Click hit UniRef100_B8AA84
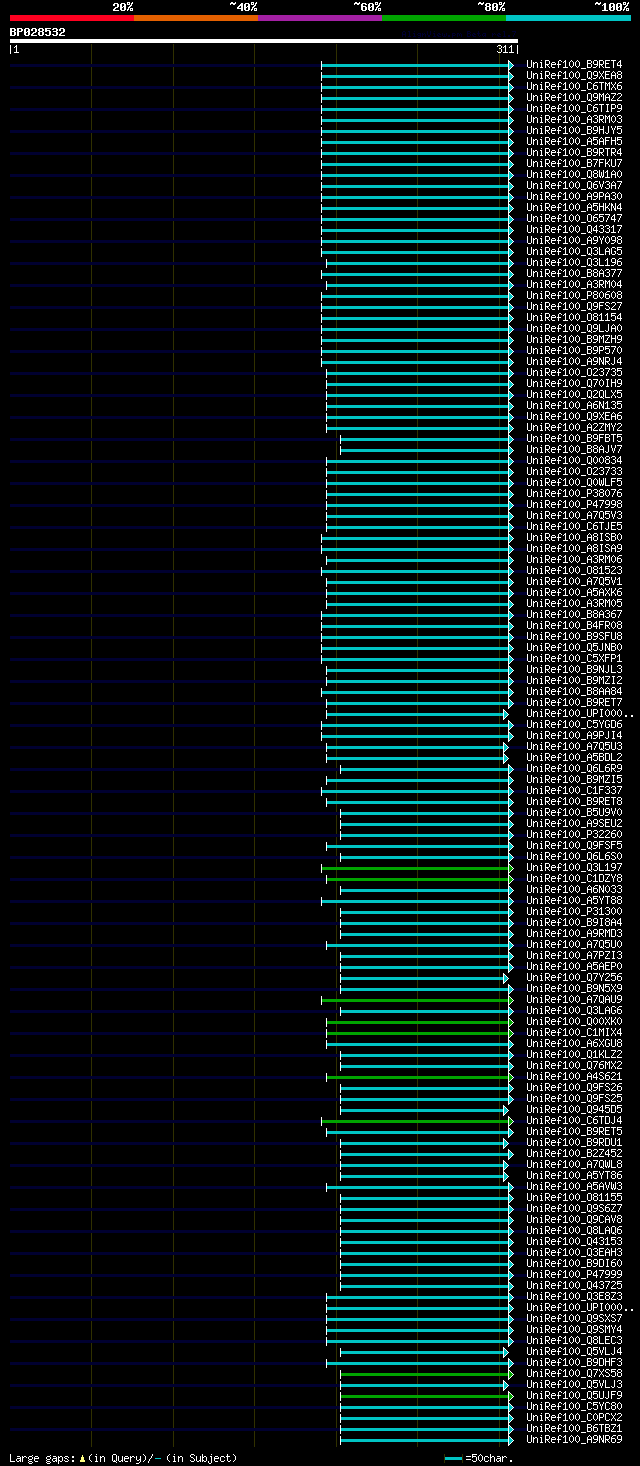This screenshot has height=1466, width=640. tap(574, 692)
